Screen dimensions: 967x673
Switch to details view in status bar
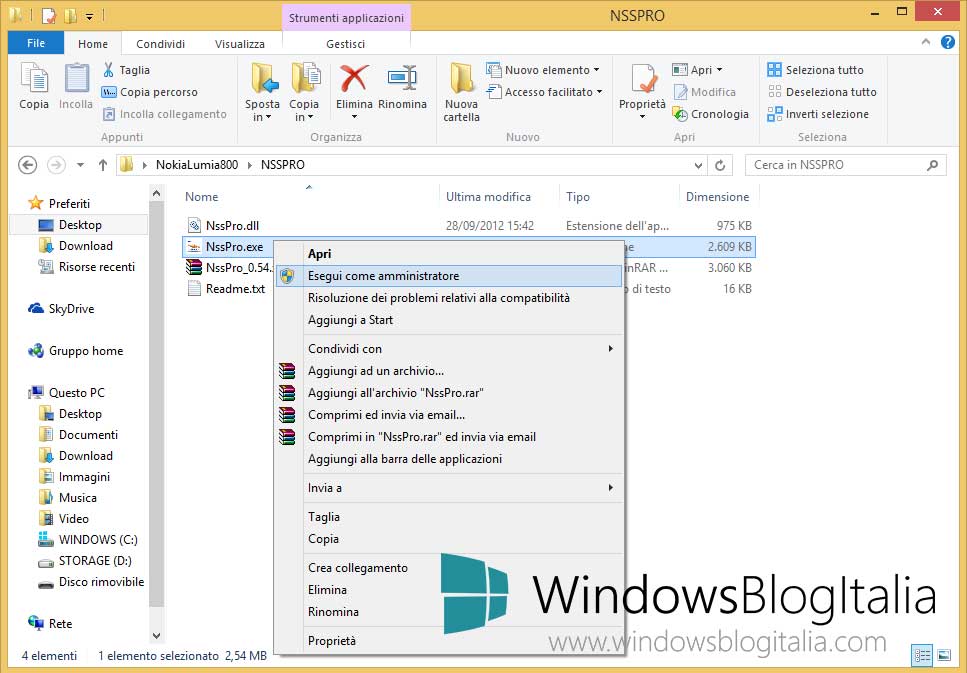point(922,655)
